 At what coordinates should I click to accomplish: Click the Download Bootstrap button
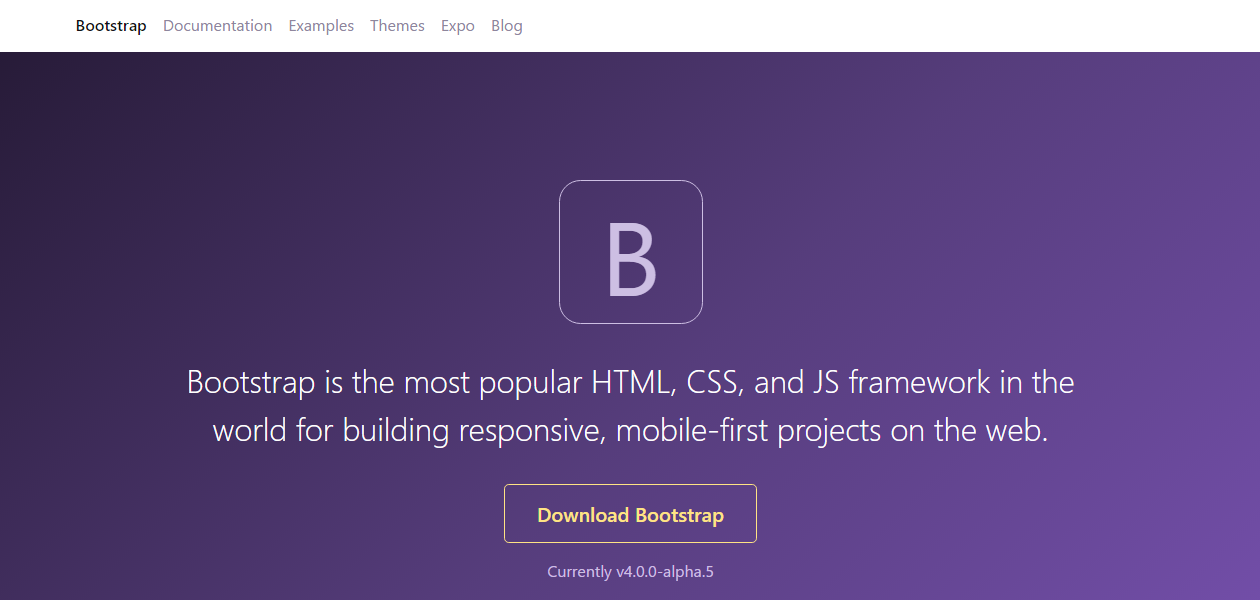(x=630, y=514)
